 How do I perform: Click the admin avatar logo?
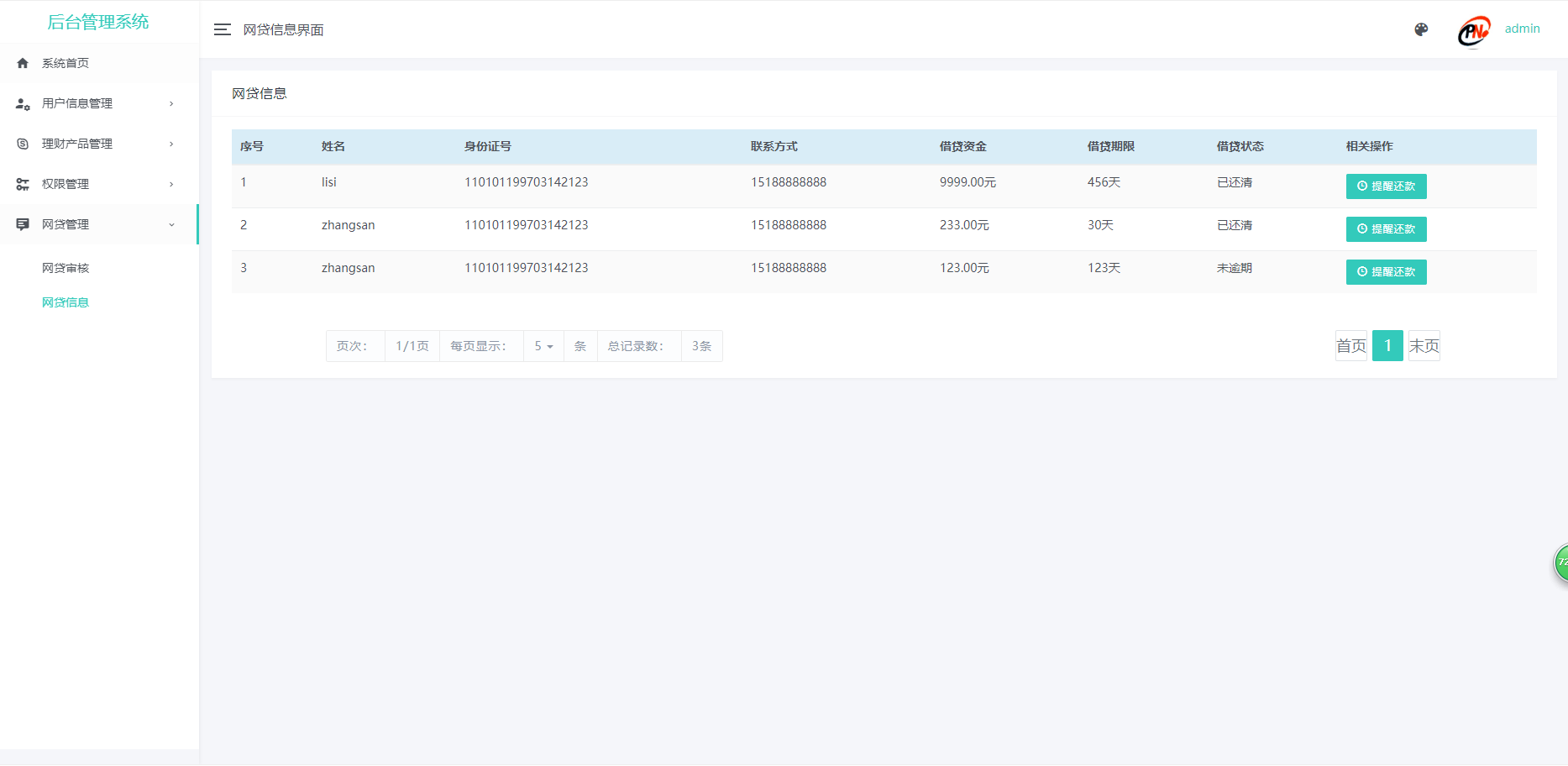tap(1473, 32)
